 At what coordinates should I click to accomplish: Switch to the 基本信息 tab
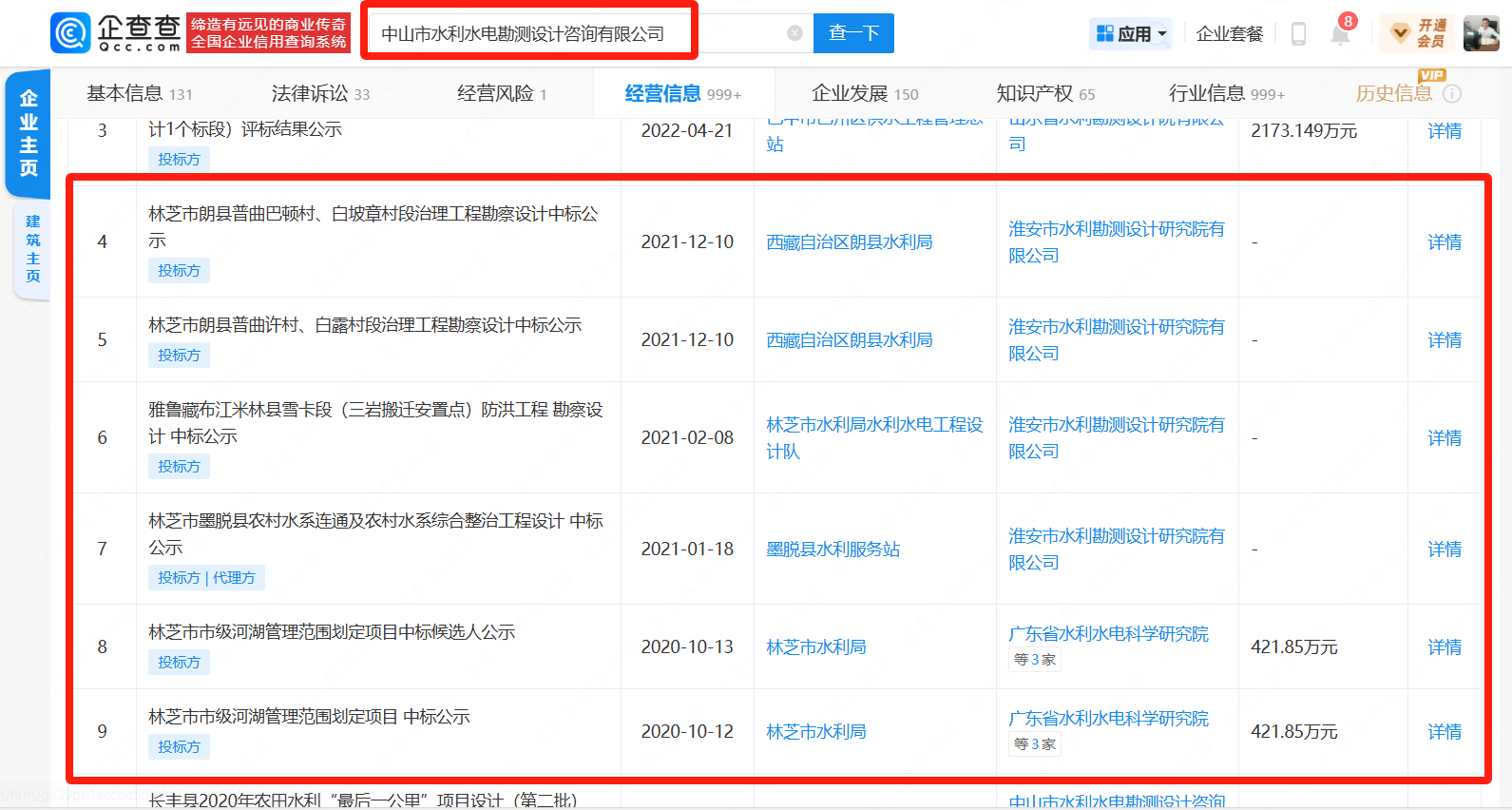point(140,93)
